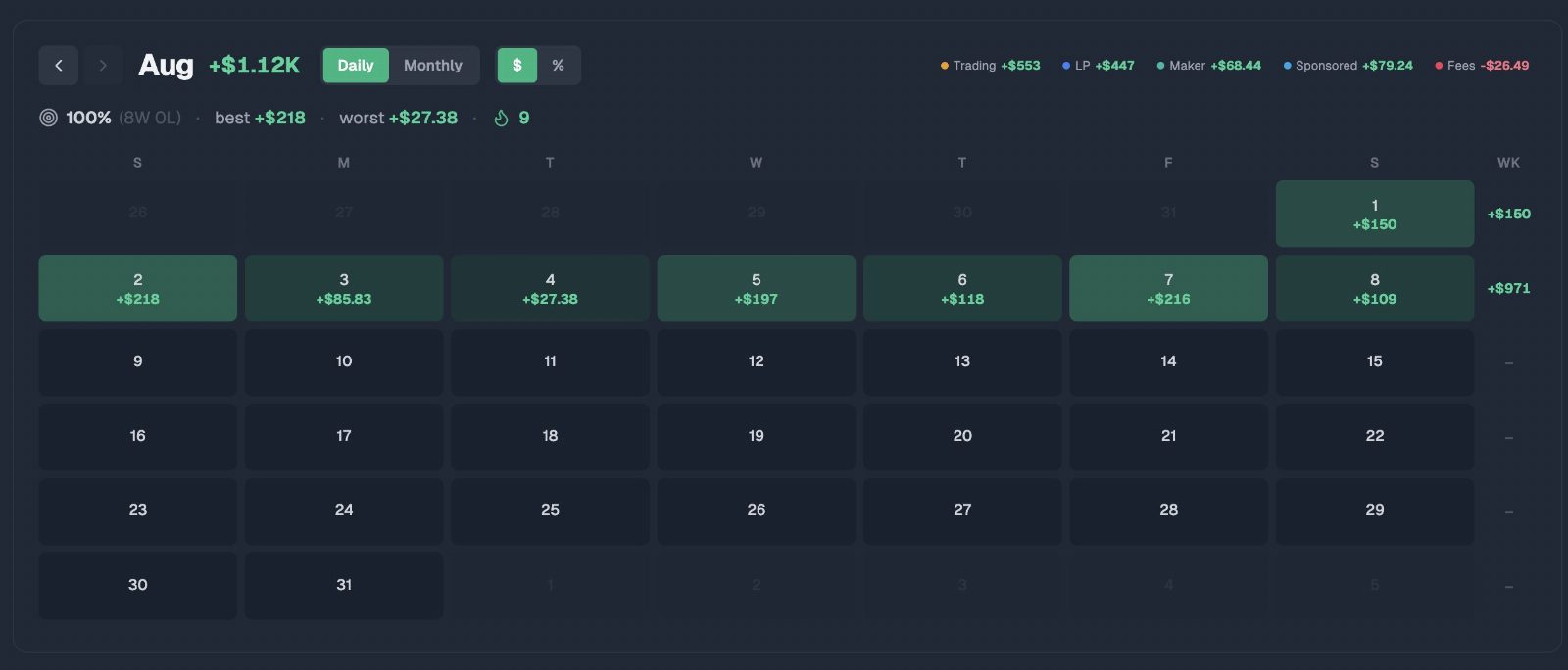
Task: Select the day 9 cell
Action: pyautogui.click(x=138, y=362)
